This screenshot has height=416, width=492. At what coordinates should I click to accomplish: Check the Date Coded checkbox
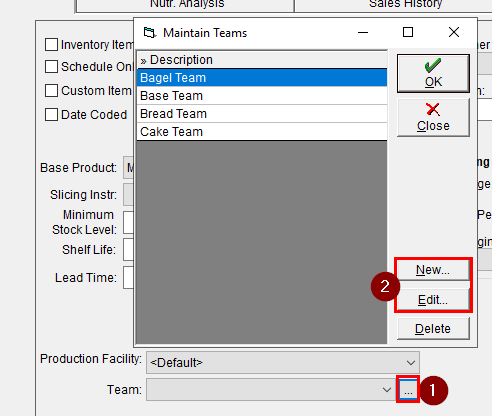51,114
